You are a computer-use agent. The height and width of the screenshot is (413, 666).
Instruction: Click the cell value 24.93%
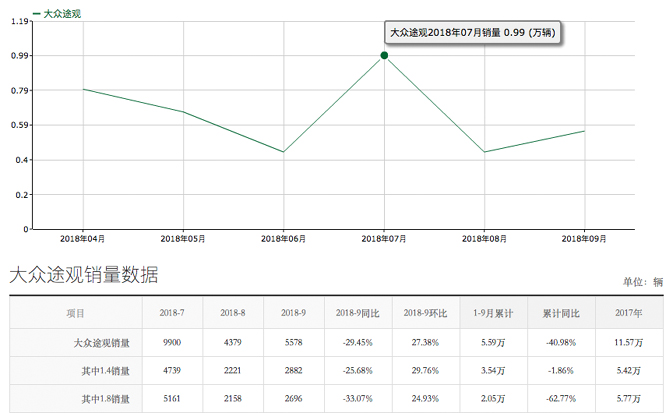point(425,399)
